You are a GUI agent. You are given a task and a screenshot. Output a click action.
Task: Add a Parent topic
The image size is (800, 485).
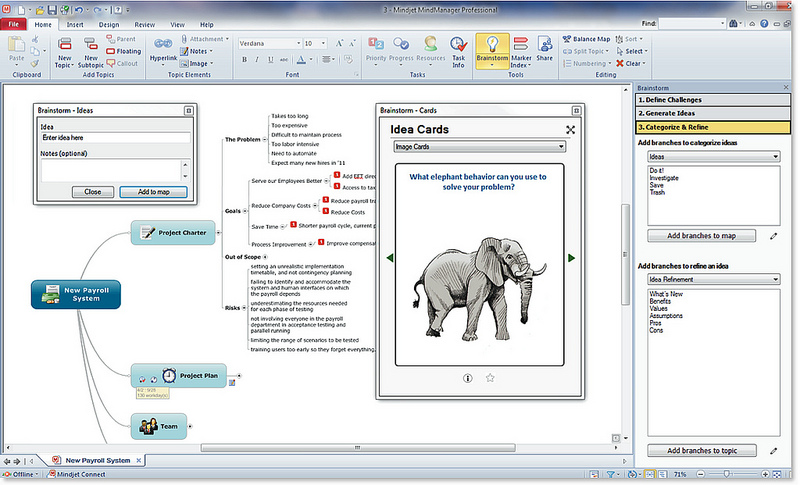click(x=121, y=39)
